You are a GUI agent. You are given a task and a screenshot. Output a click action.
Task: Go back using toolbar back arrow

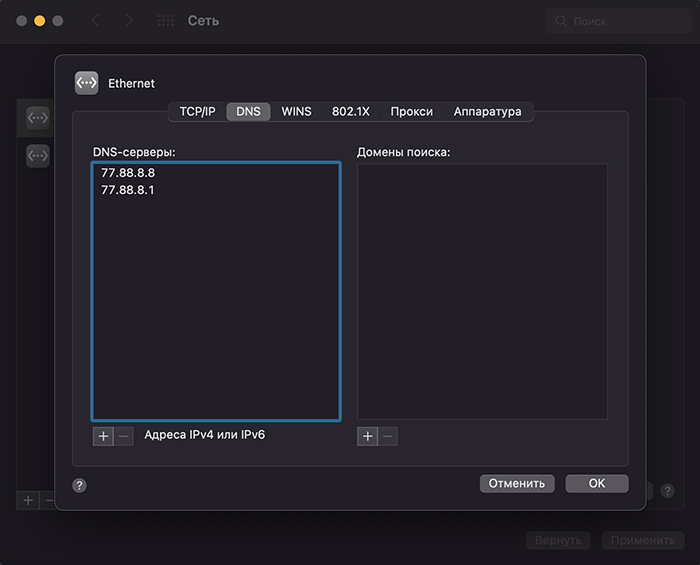96,21
